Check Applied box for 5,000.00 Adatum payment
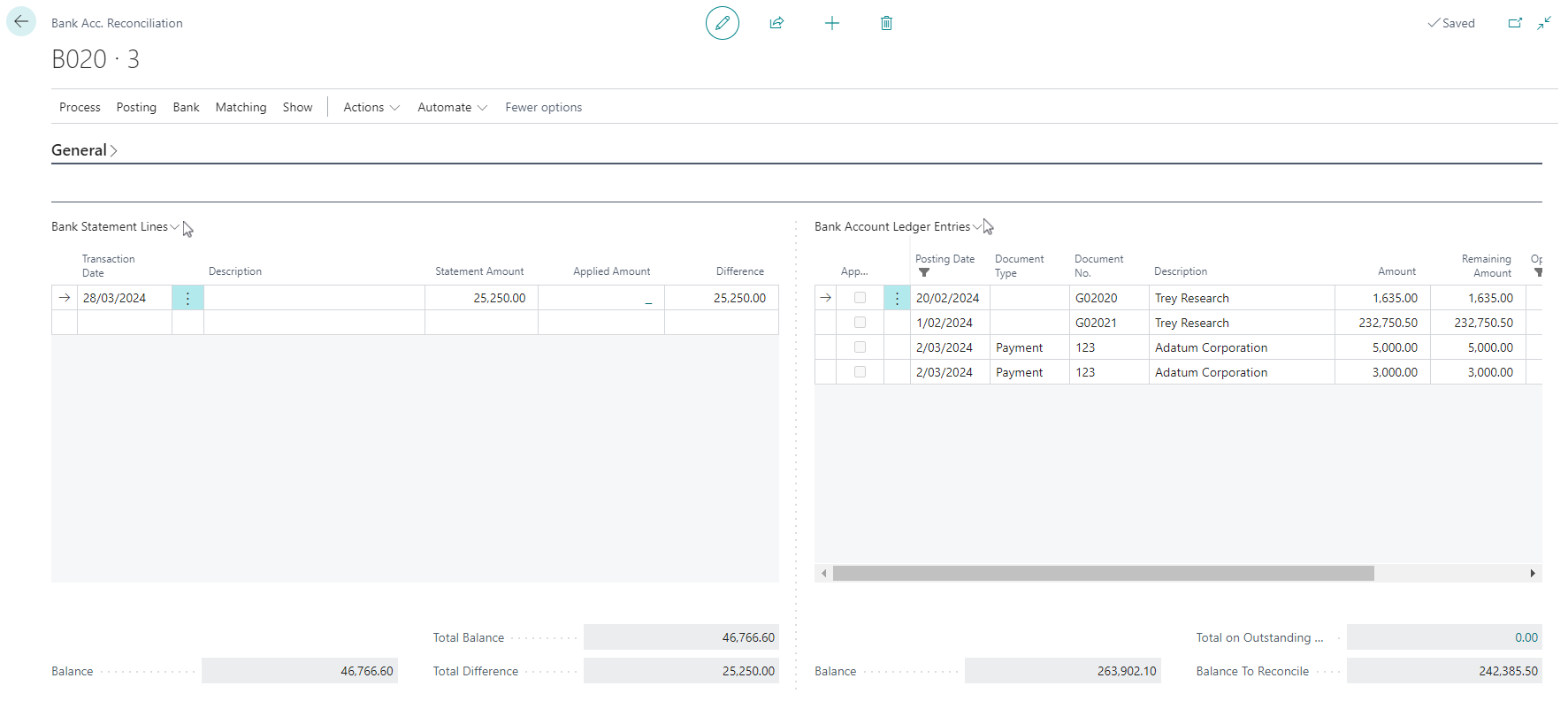 [x=860, y=347]
